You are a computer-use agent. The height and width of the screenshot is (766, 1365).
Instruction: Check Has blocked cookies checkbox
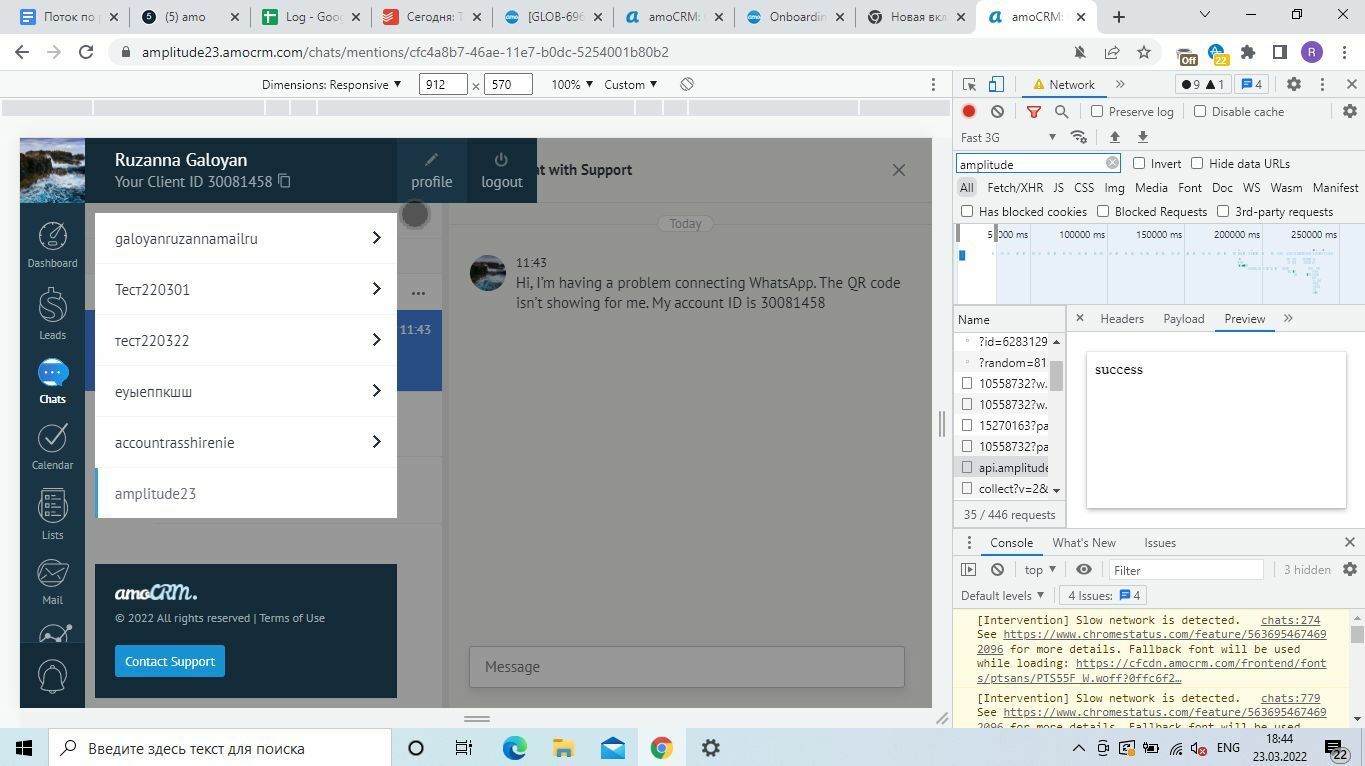pos(967,212)
